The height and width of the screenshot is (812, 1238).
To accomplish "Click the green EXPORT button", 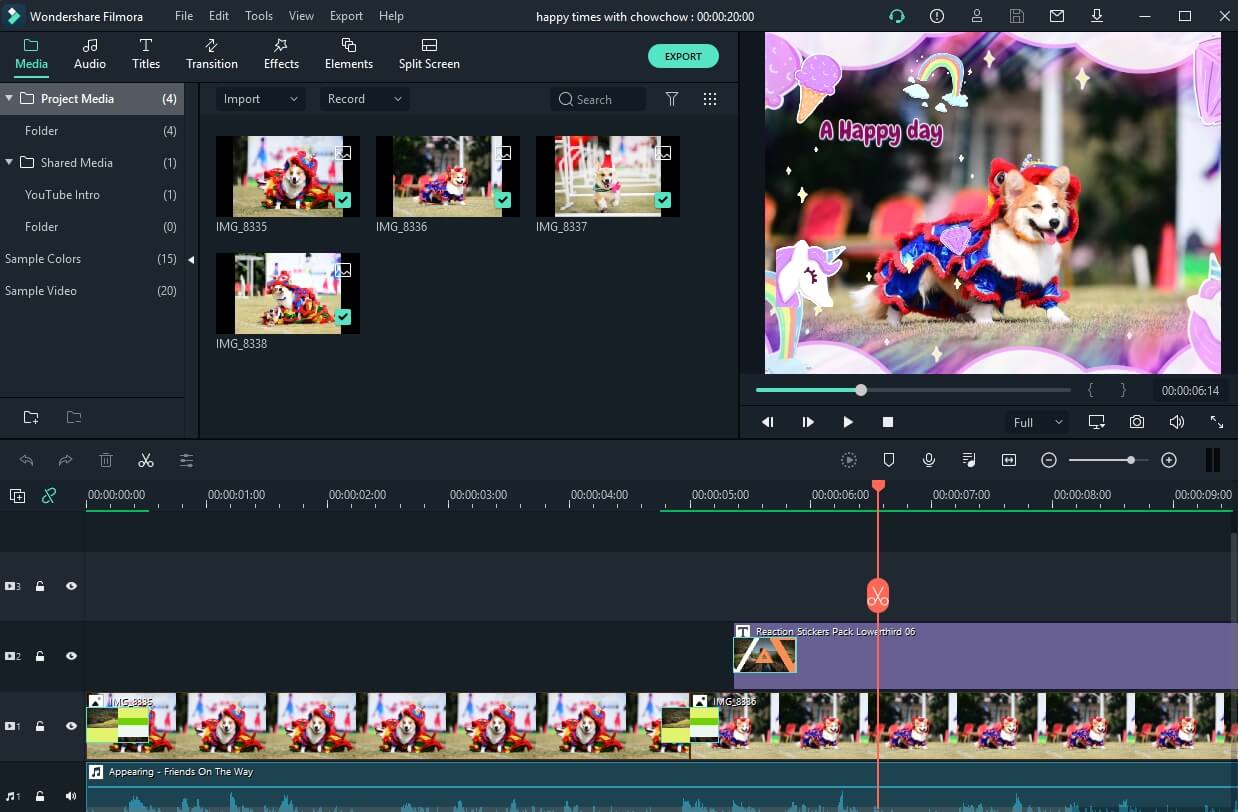I will pos(683,56).
